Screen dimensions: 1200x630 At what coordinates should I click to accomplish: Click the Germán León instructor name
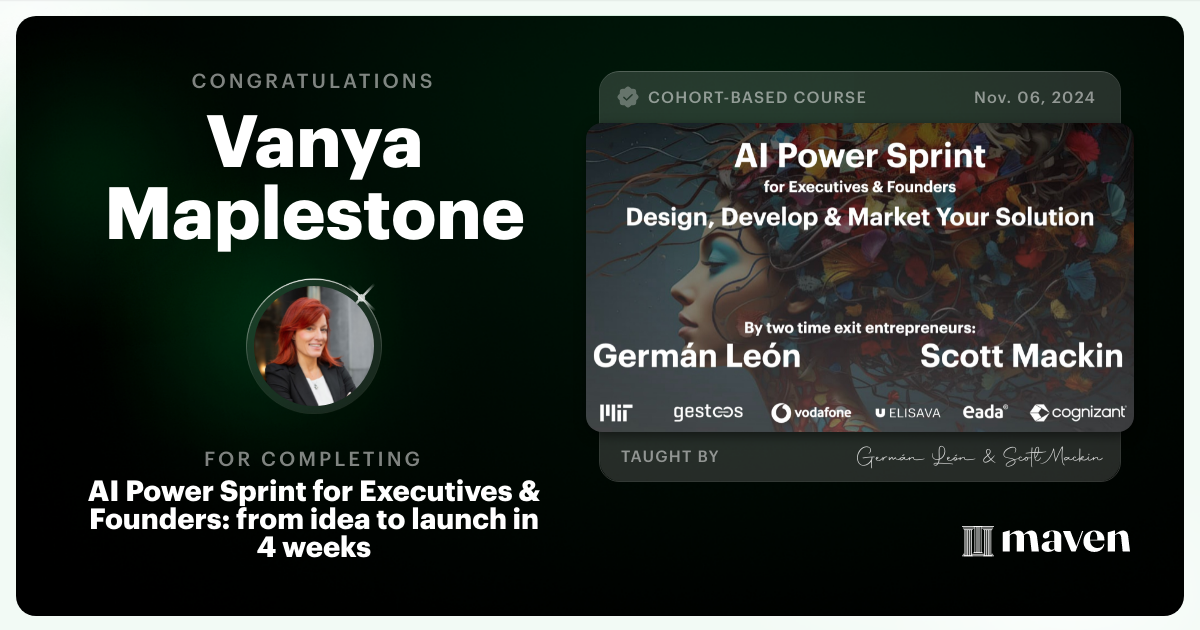697,356
